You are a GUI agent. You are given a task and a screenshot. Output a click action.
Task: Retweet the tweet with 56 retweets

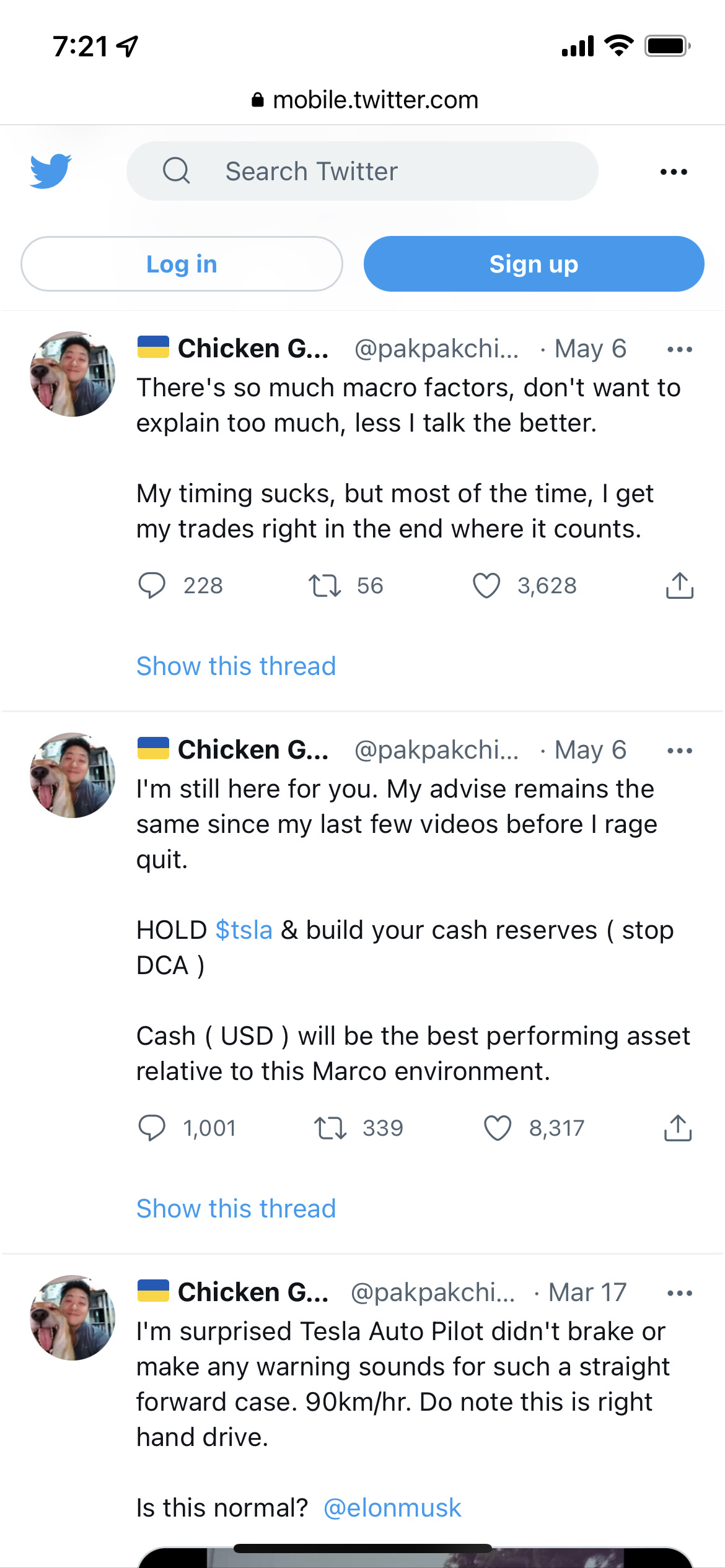(x=325, y=585)
